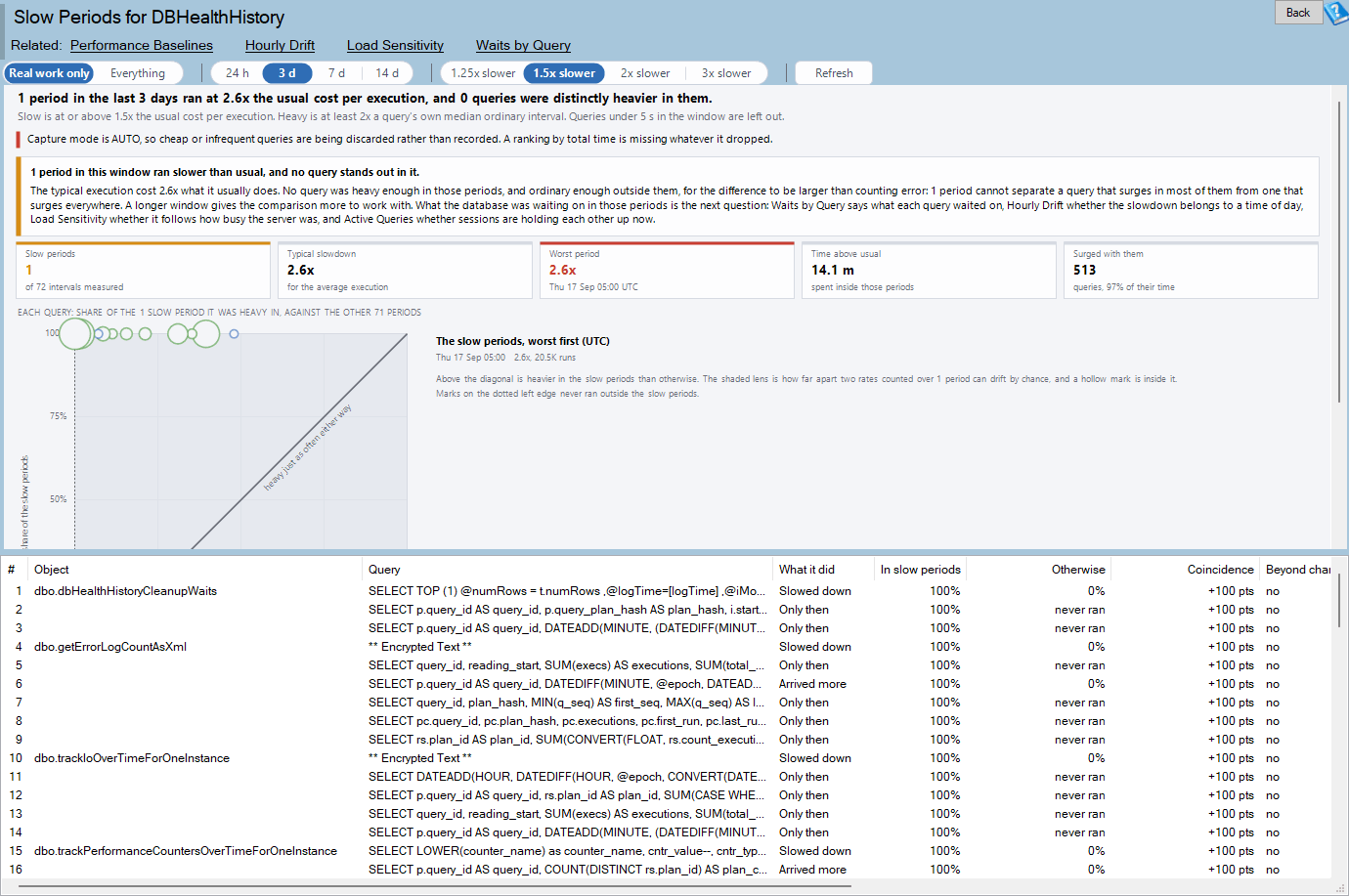Select the Real work only toggle

pyautogui.click(x=49, y=73)
